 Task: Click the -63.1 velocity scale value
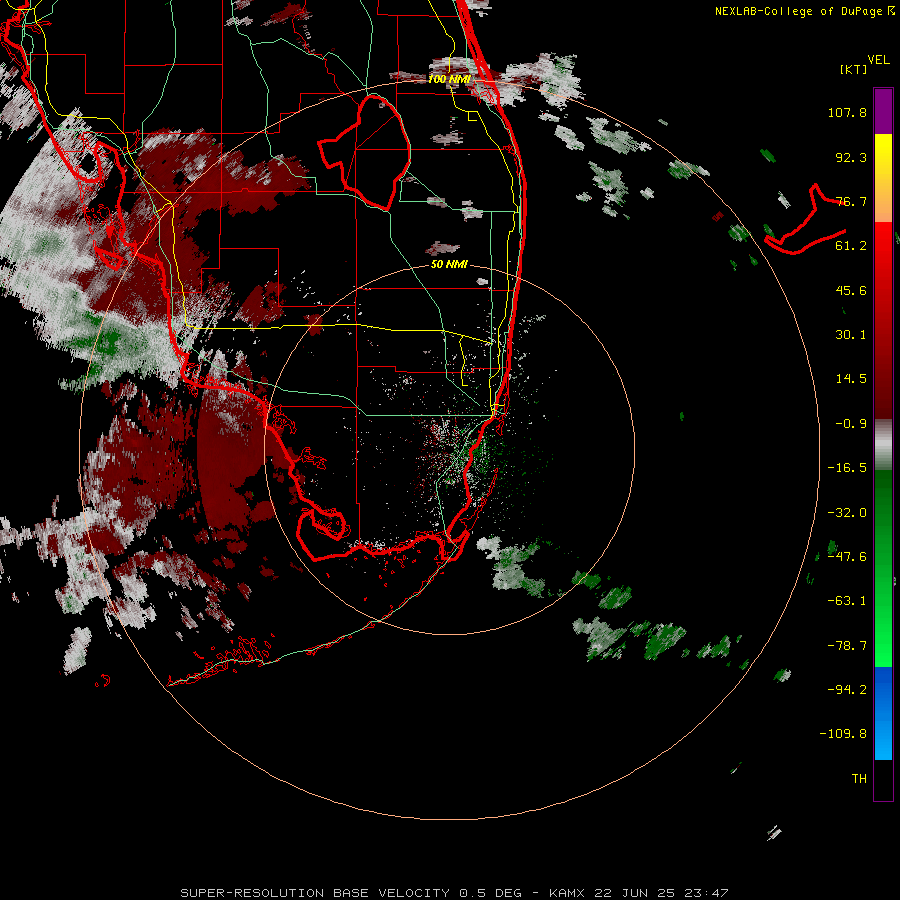[x=847, y=601]
